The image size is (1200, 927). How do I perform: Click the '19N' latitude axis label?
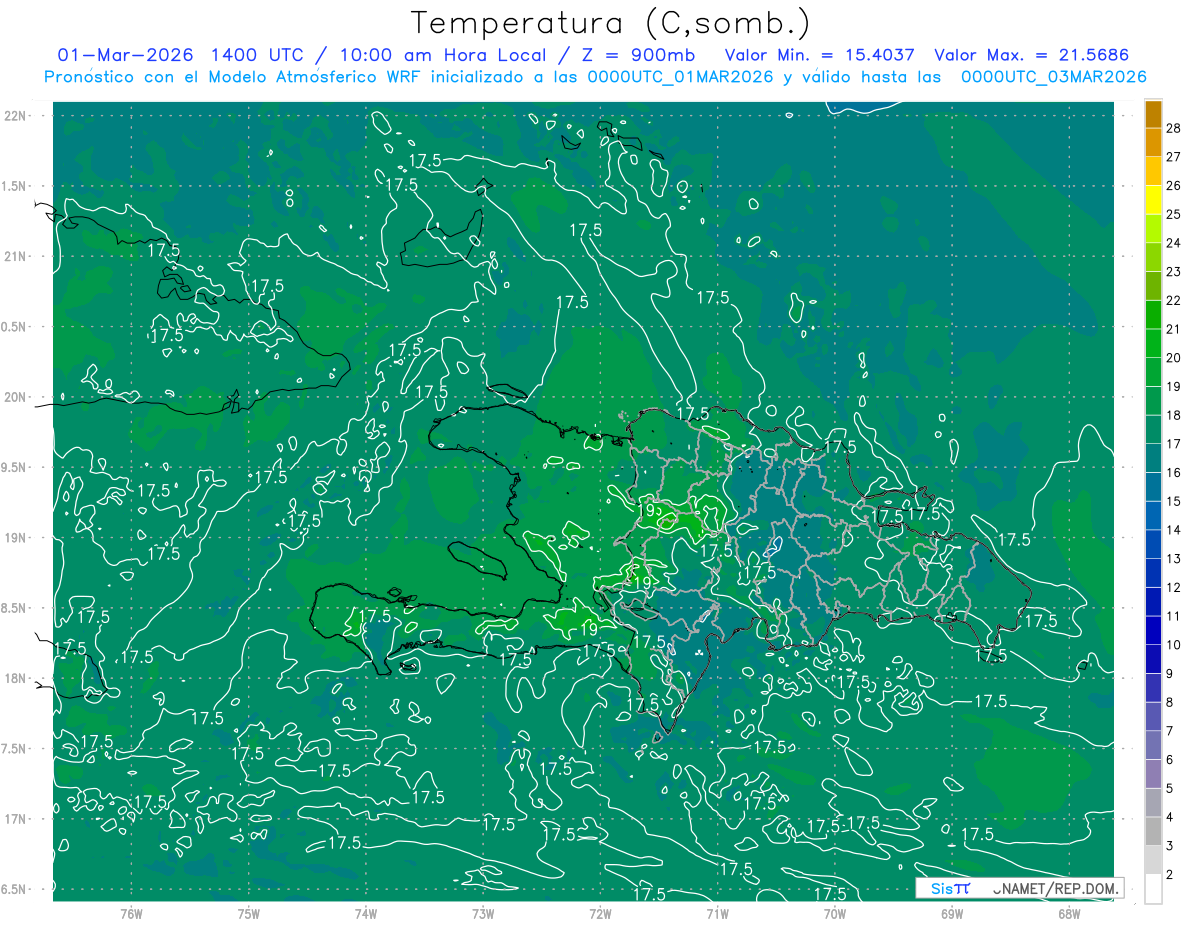(x=15, y=539)
